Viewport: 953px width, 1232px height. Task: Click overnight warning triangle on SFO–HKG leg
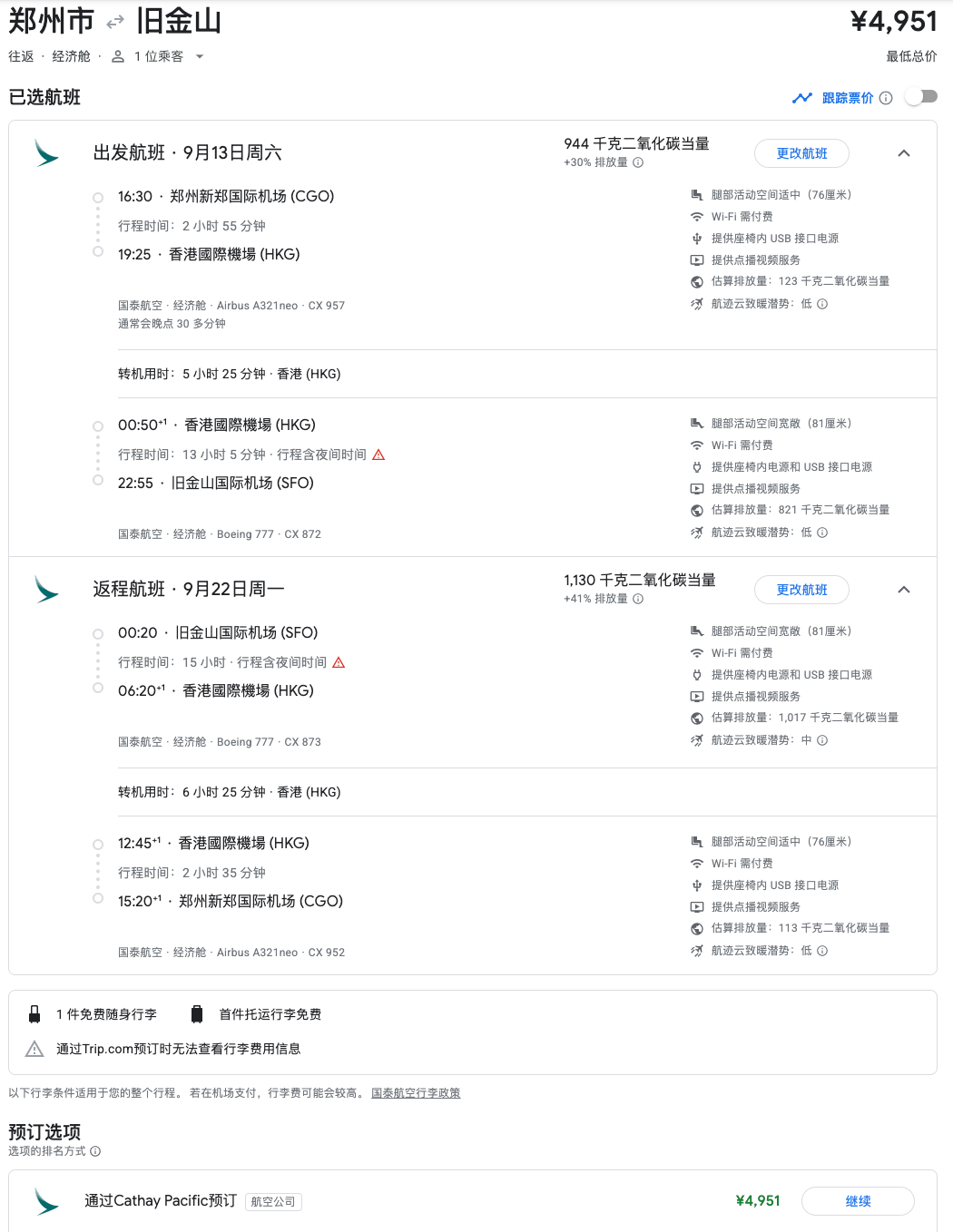point(339,662)
